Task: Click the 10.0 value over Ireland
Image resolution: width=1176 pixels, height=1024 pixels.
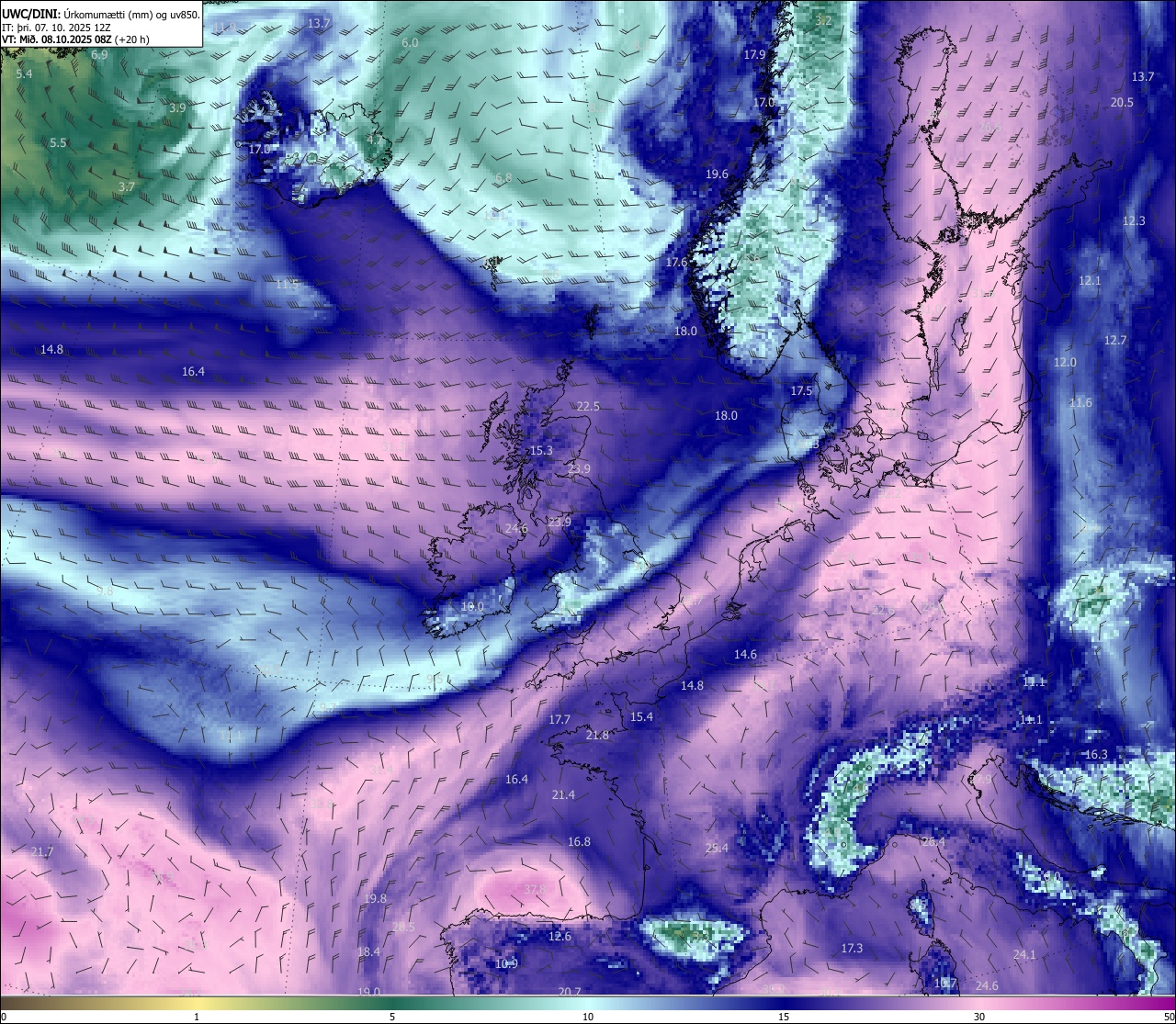Action: click(x=471, y=607)
